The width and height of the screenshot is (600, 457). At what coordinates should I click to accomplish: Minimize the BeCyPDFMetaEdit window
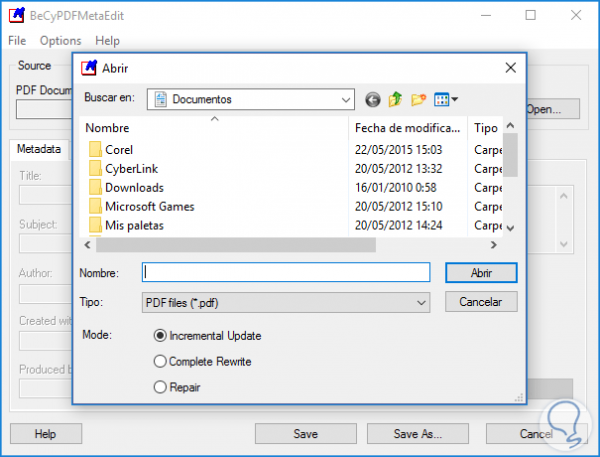tap(486, 15)
